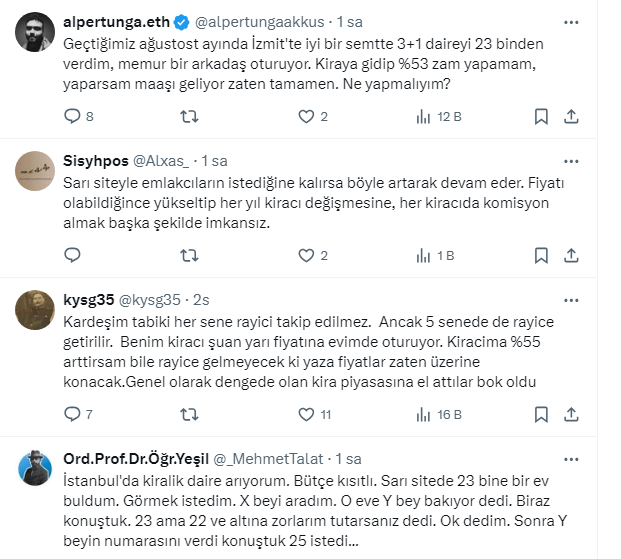
Task: Reply to alpertunga.eth's tweet
Action: pyautogui.click(x=72, y=117)
